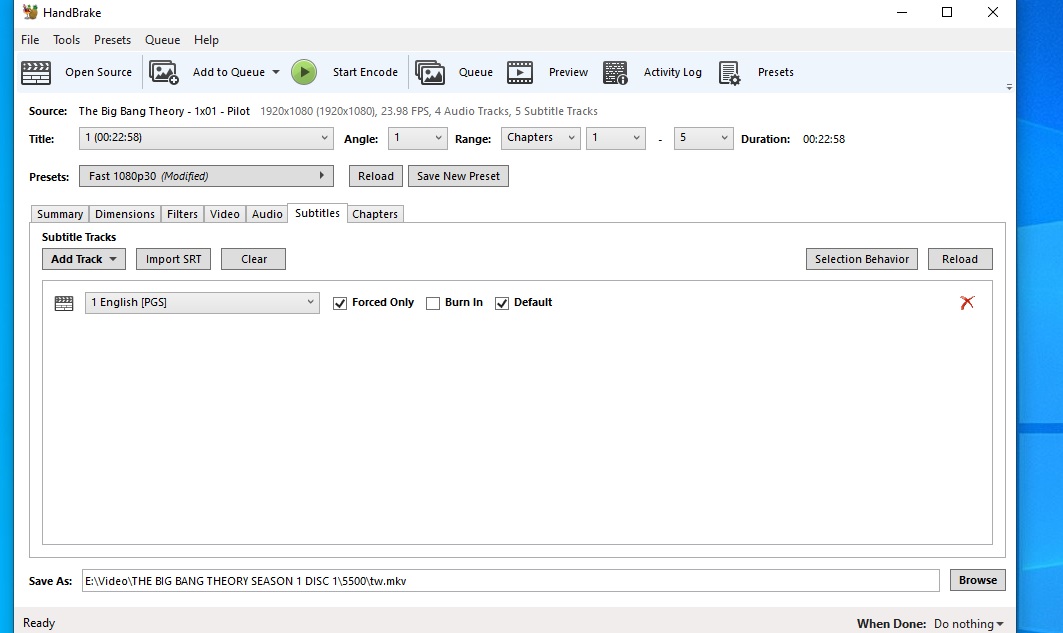This screenshot has width=1063, height=633.
Task: Switch to the Chapters tab
Action: point(375,214)
